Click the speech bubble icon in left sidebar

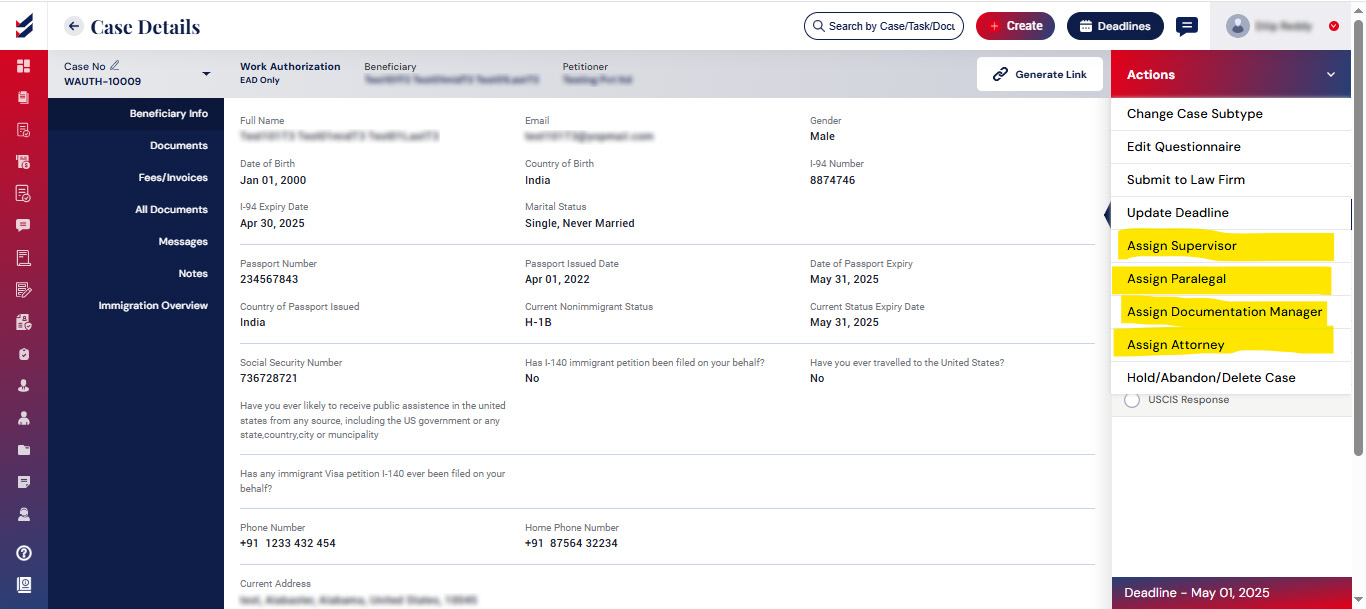point(23,226)
